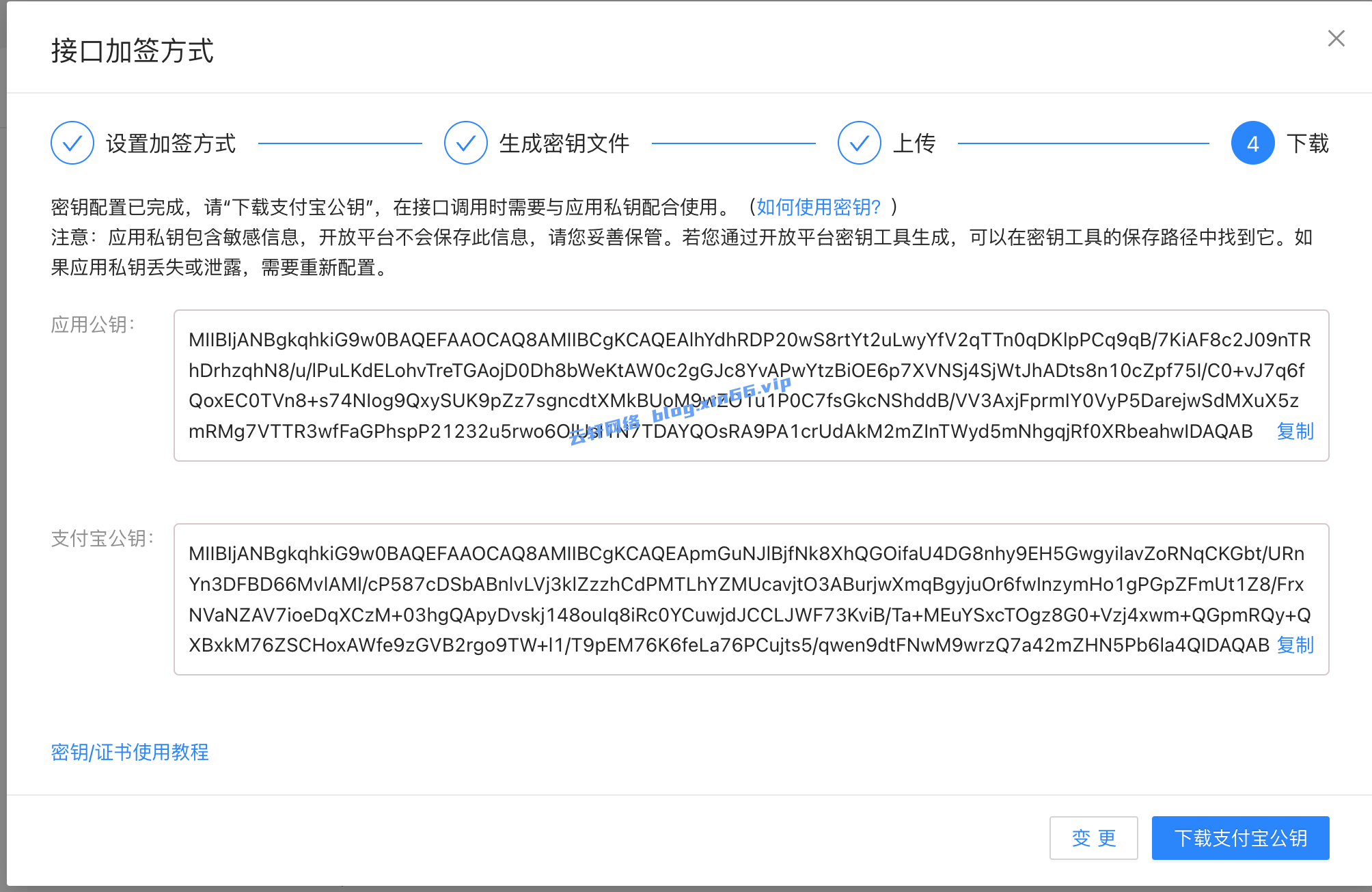
Task: Click inside the 支付宝公钥 key text box
Action: pos(752,600)
